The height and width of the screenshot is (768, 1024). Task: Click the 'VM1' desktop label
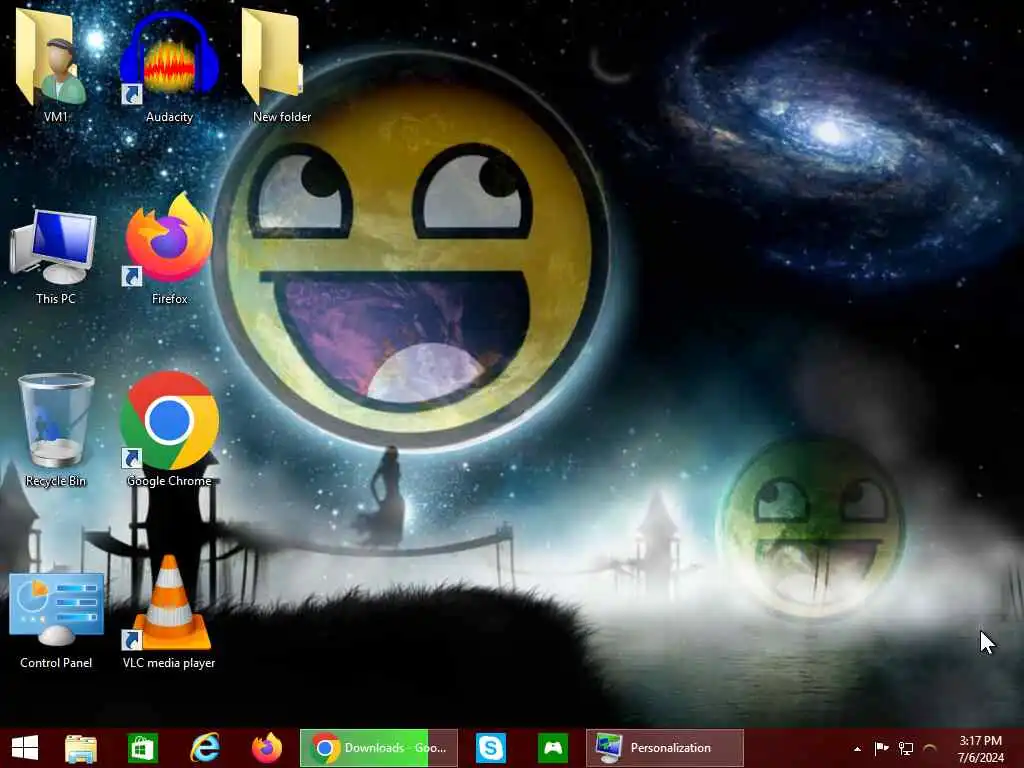(x=56, y=117)
